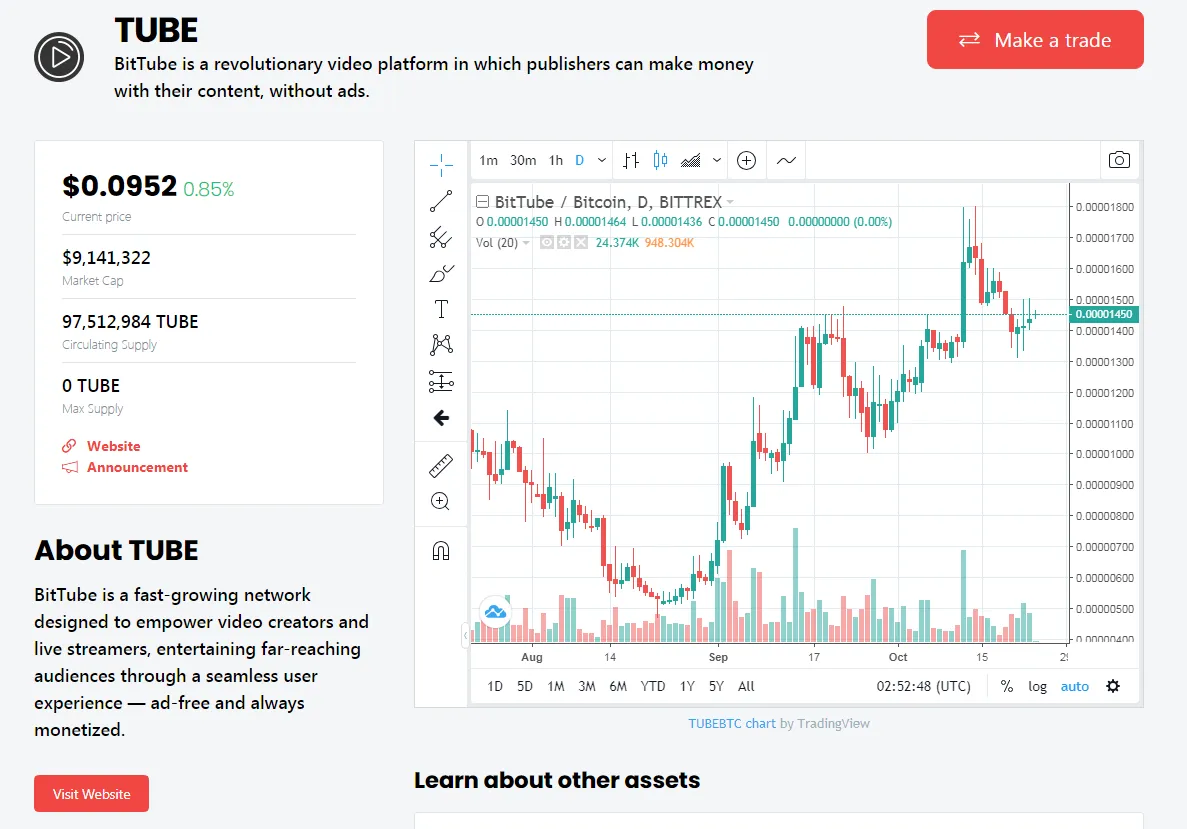Select the crosshair cursor tool
Screen dimensions: 1187x829
pos(441,164)
